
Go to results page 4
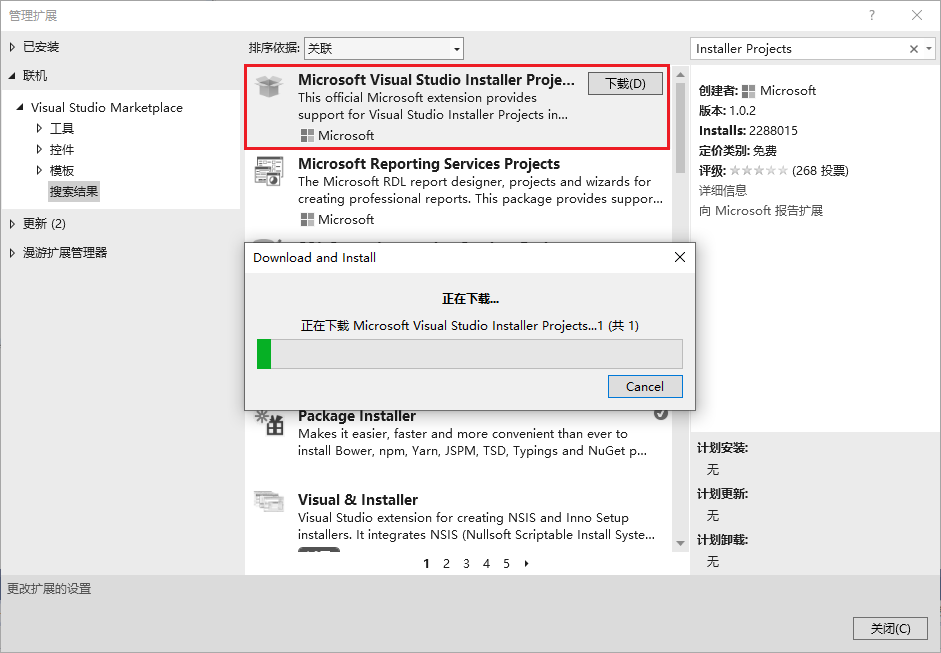[x=486, y=564]
